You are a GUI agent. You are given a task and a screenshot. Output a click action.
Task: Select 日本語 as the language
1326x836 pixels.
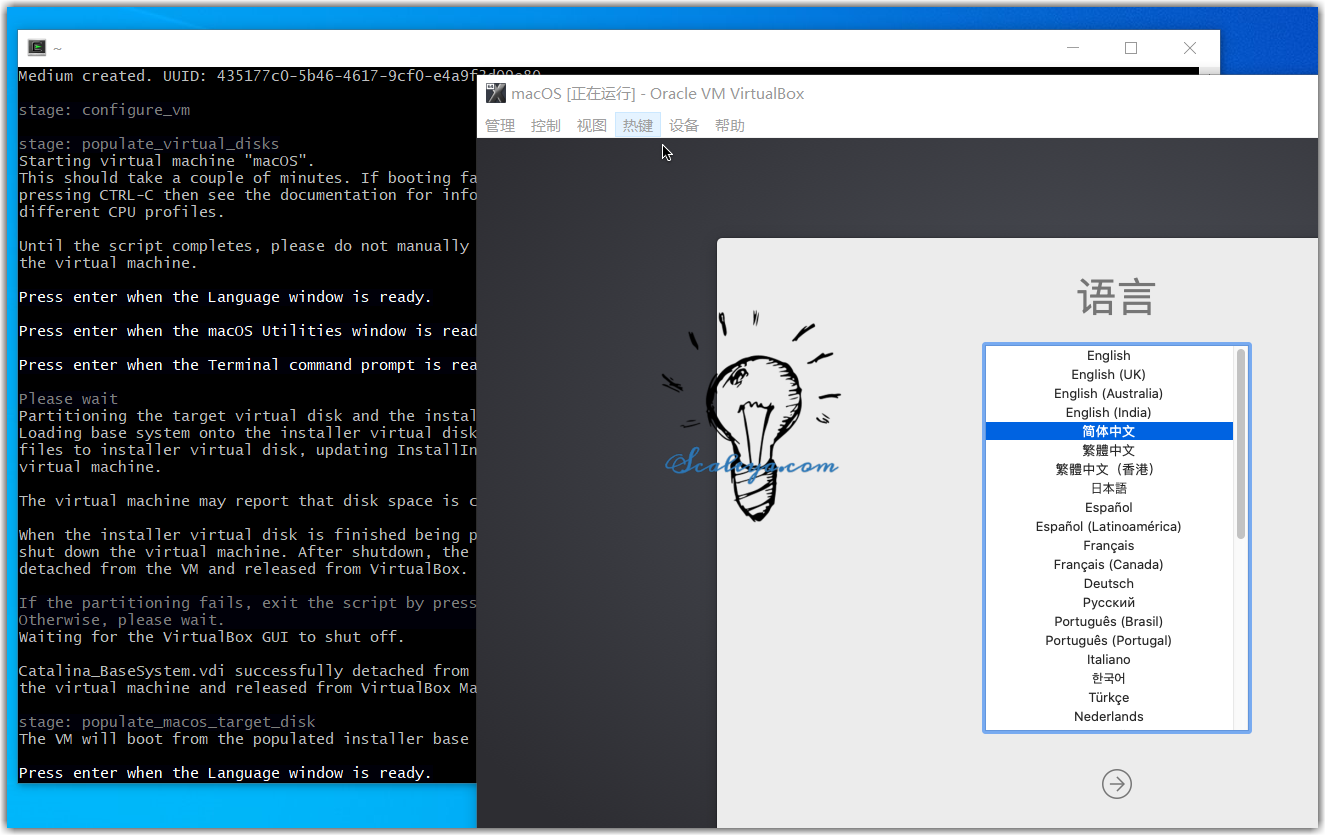1108,489
